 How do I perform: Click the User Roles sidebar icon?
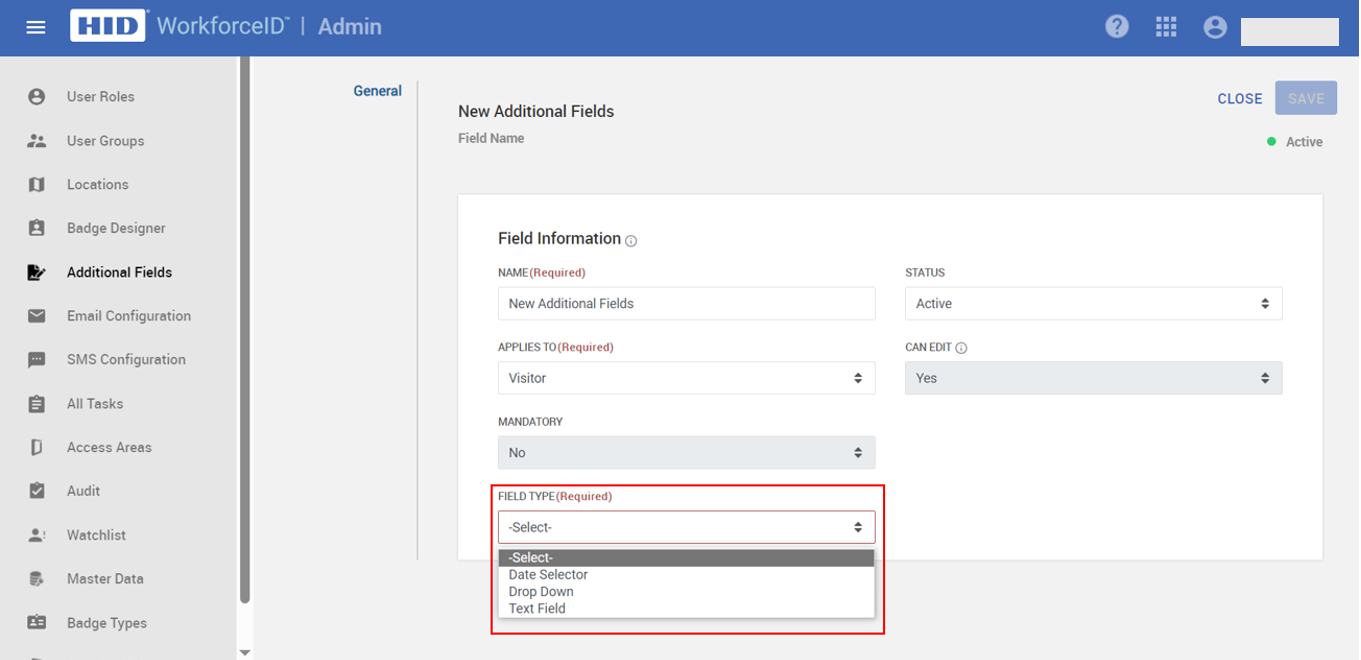coord(37,97)
